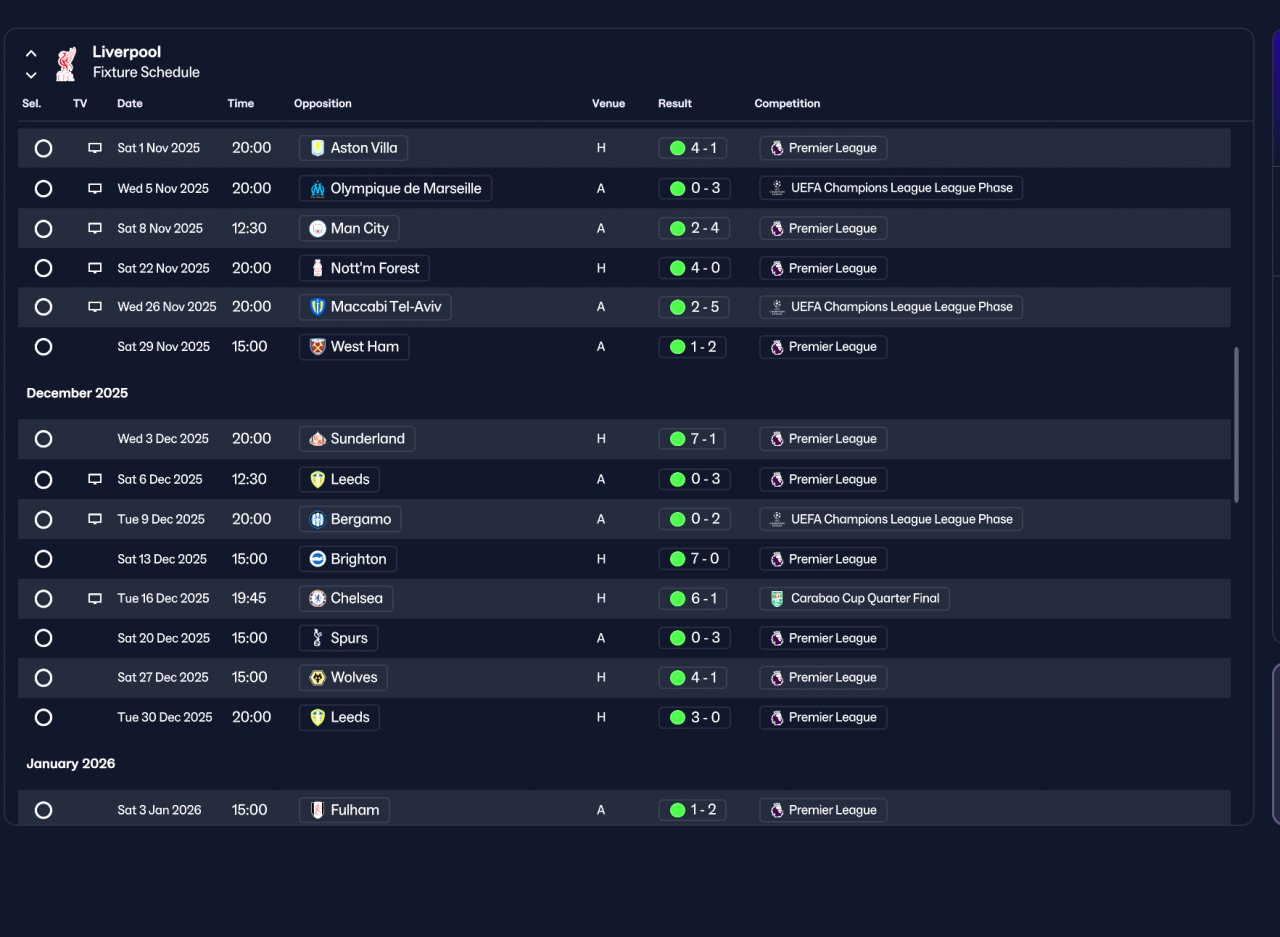The width and height of the screenshot is (1280, 937).
Task: Click the green result indicator for Spurs match
Action: tap(677, 638)
